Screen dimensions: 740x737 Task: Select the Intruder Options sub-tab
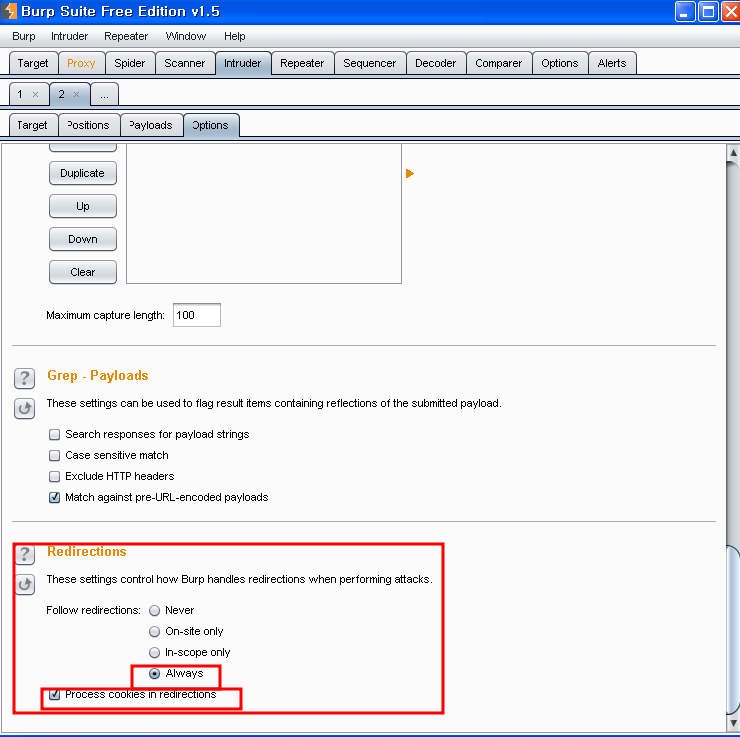[211, 125]
